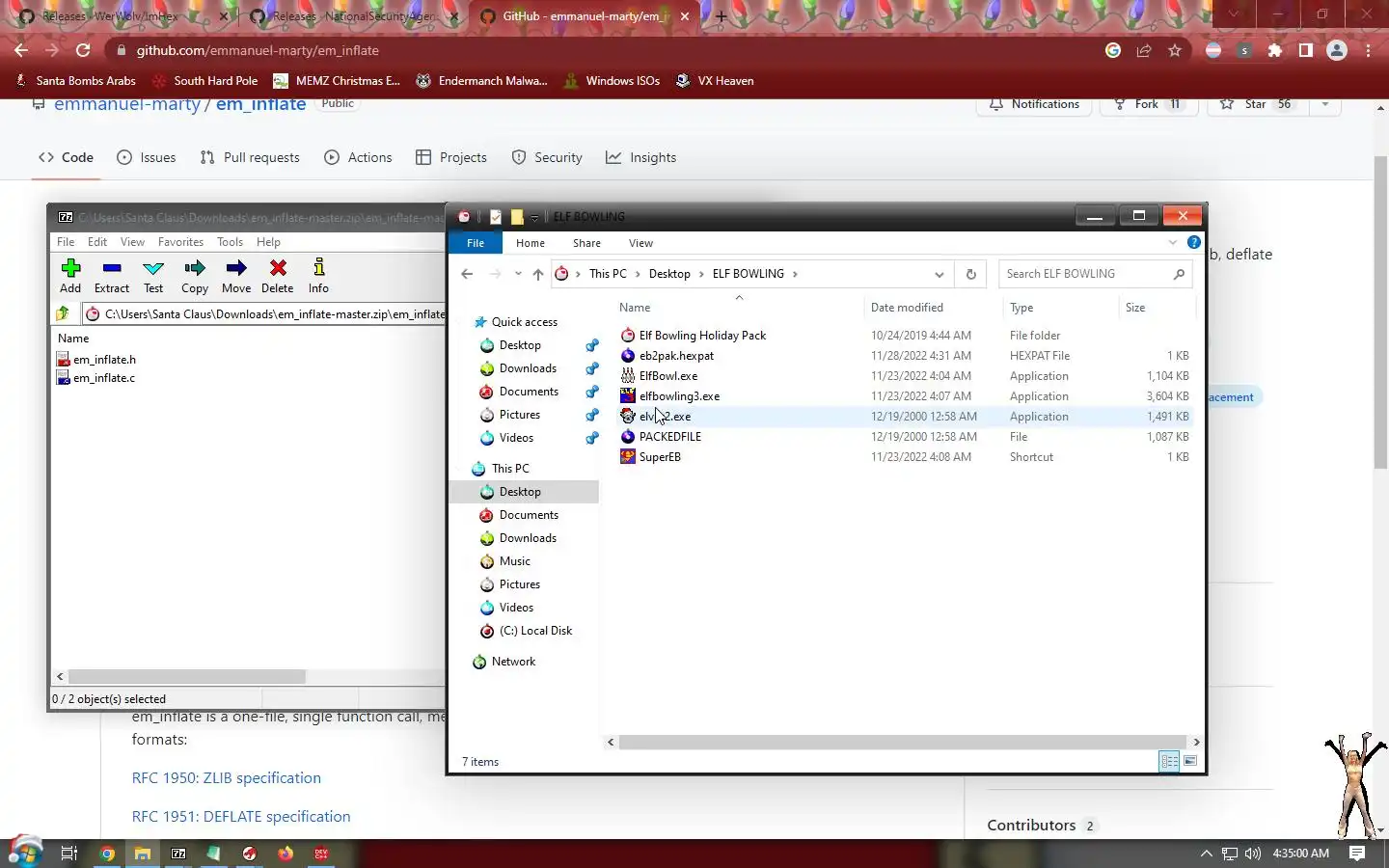Click GitHub Notifications button

click(x=1034, y=104)
